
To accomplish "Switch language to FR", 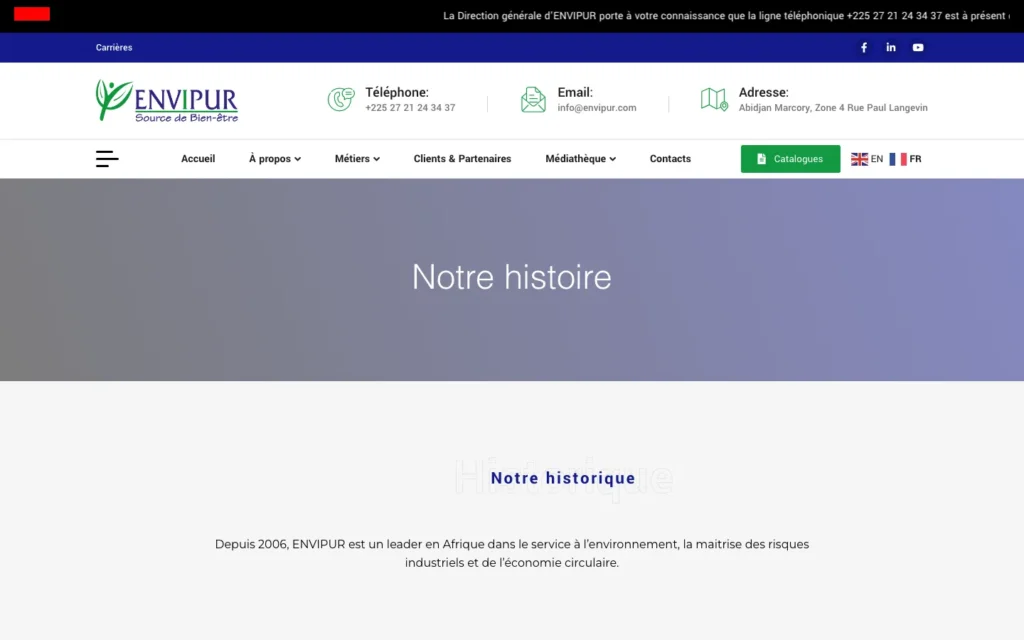I will [x=915, y=159].
